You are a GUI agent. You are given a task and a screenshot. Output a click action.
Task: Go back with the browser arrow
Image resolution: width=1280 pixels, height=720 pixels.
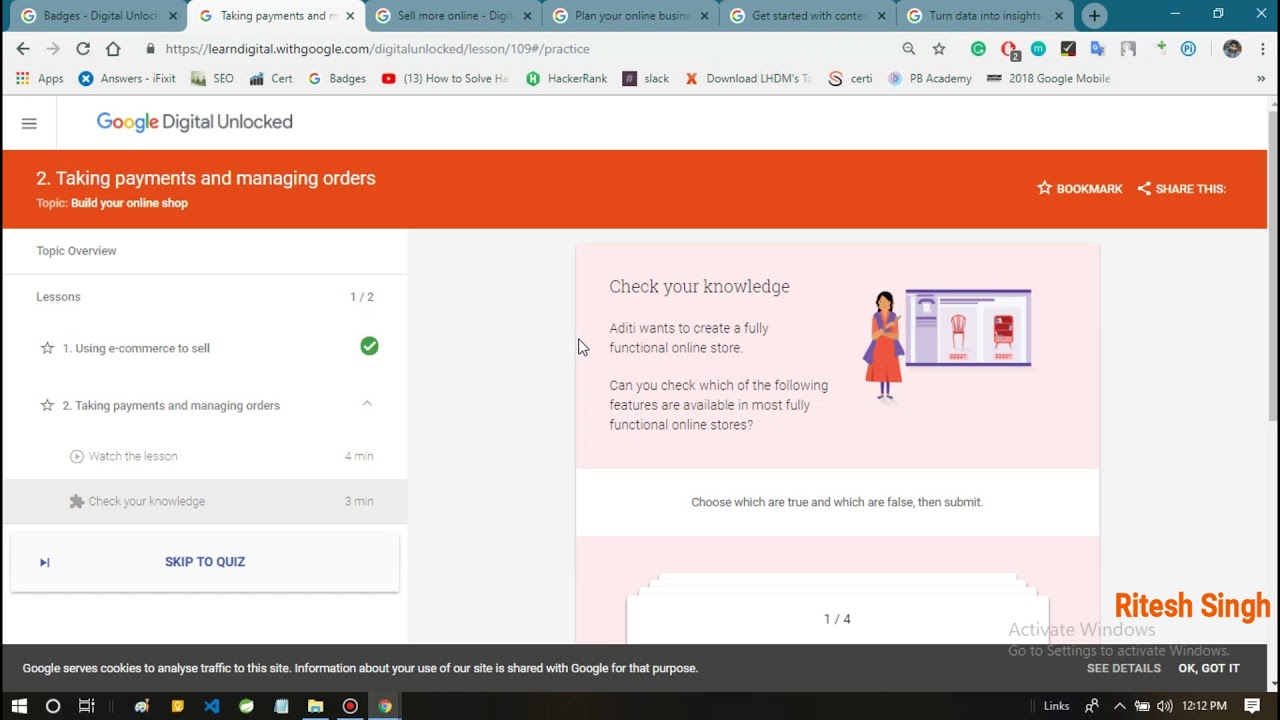(x=23, y=48)
